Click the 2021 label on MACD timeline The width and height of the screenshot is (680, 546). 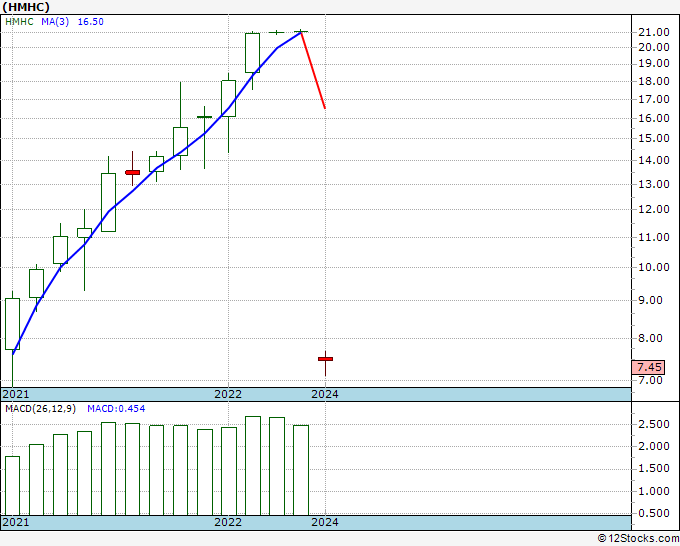[x=16, y=522]
